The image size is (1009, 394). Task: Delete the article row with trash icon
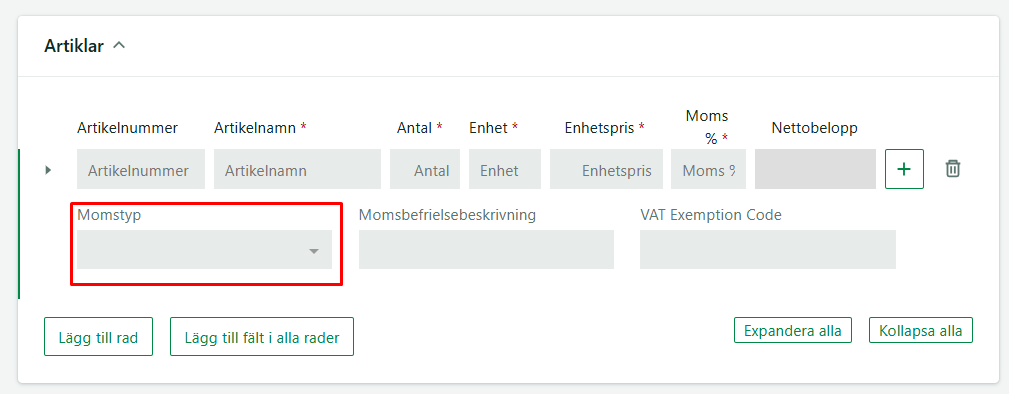(x=952, y=169)
